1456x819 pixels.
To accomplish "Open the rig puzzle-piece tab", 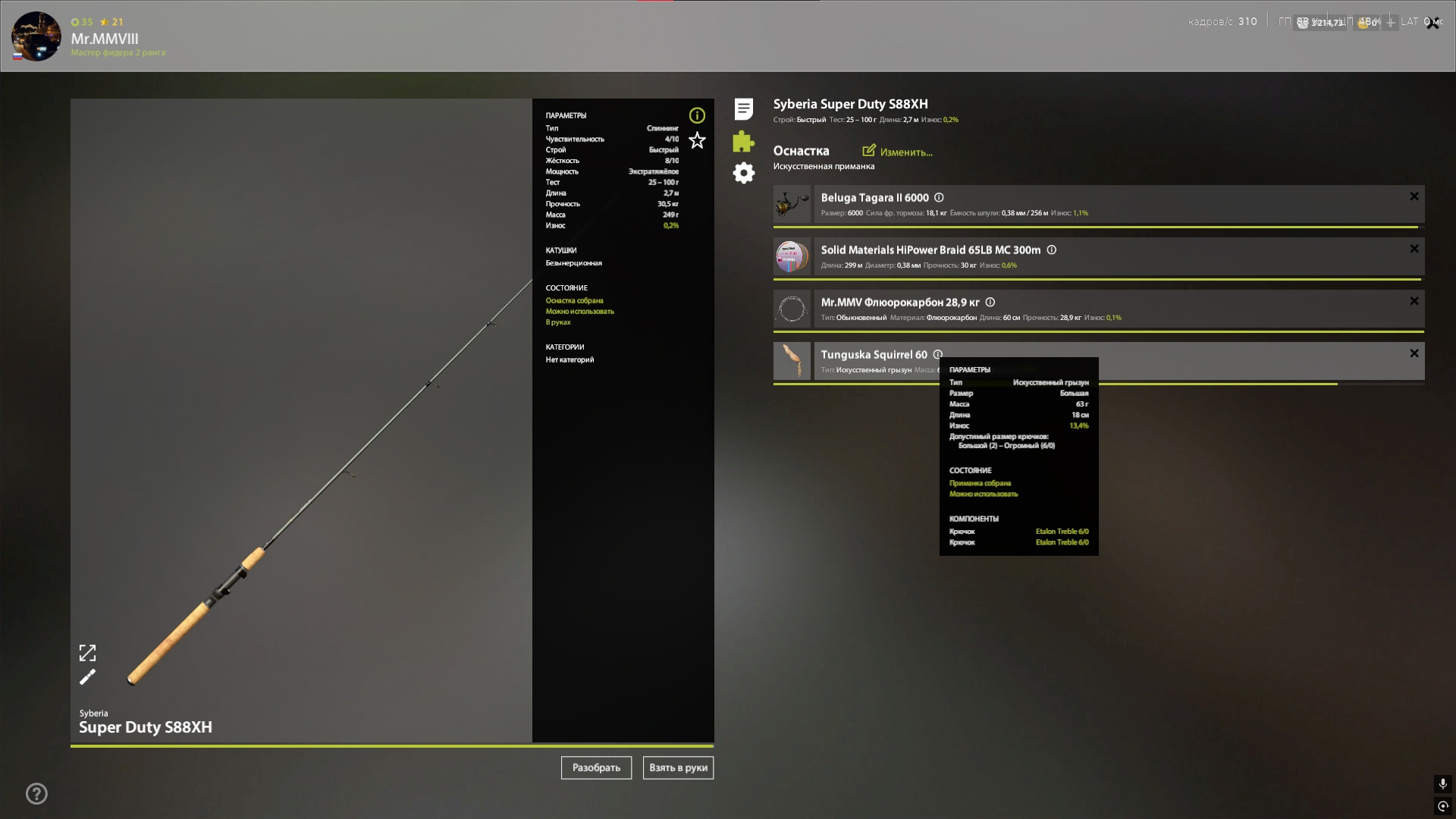I will 744,141.
